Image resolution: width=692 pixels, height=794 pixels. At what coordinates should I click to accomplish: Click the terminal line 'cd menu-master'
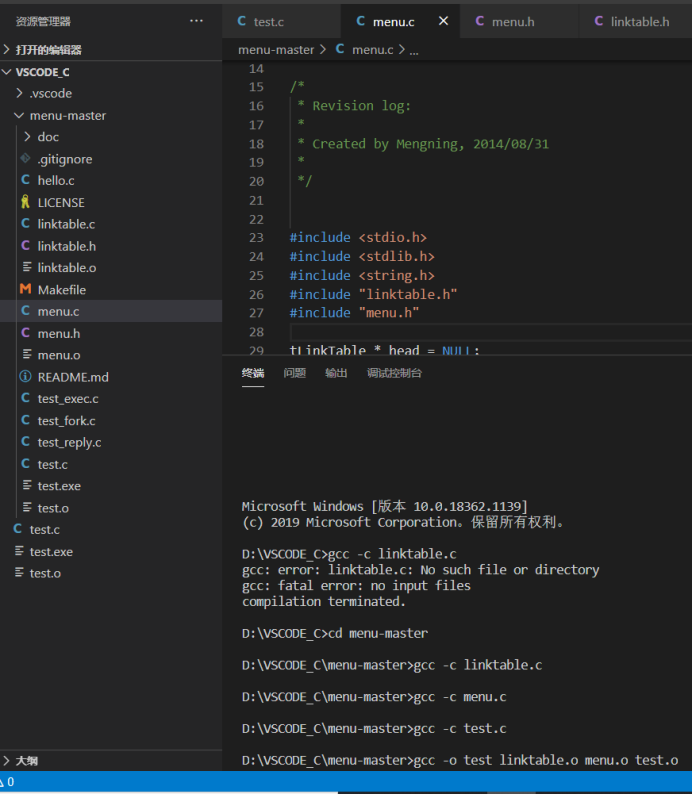[x=335, y=633]
